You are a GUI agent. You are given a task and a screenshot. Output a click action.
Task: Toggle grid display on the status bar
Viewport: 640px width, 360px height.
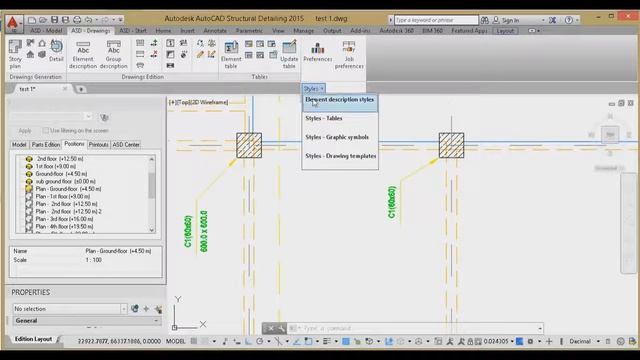coord(194,341)
